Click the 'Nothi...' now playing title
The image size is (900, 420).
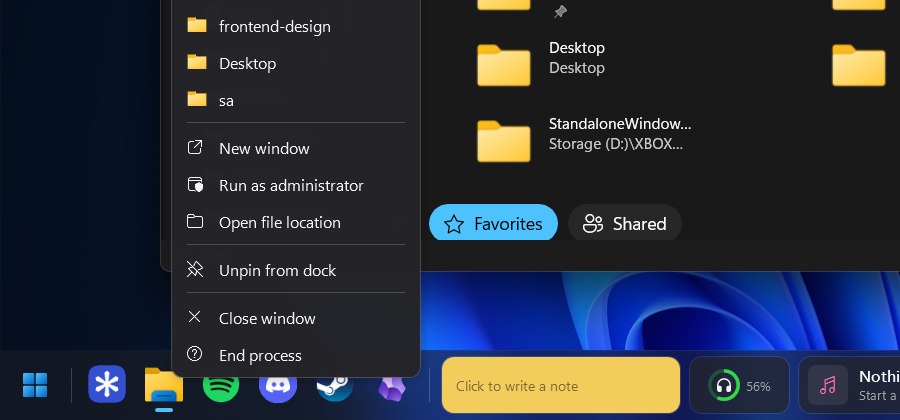pyautogui.click(x=879, y=376)
